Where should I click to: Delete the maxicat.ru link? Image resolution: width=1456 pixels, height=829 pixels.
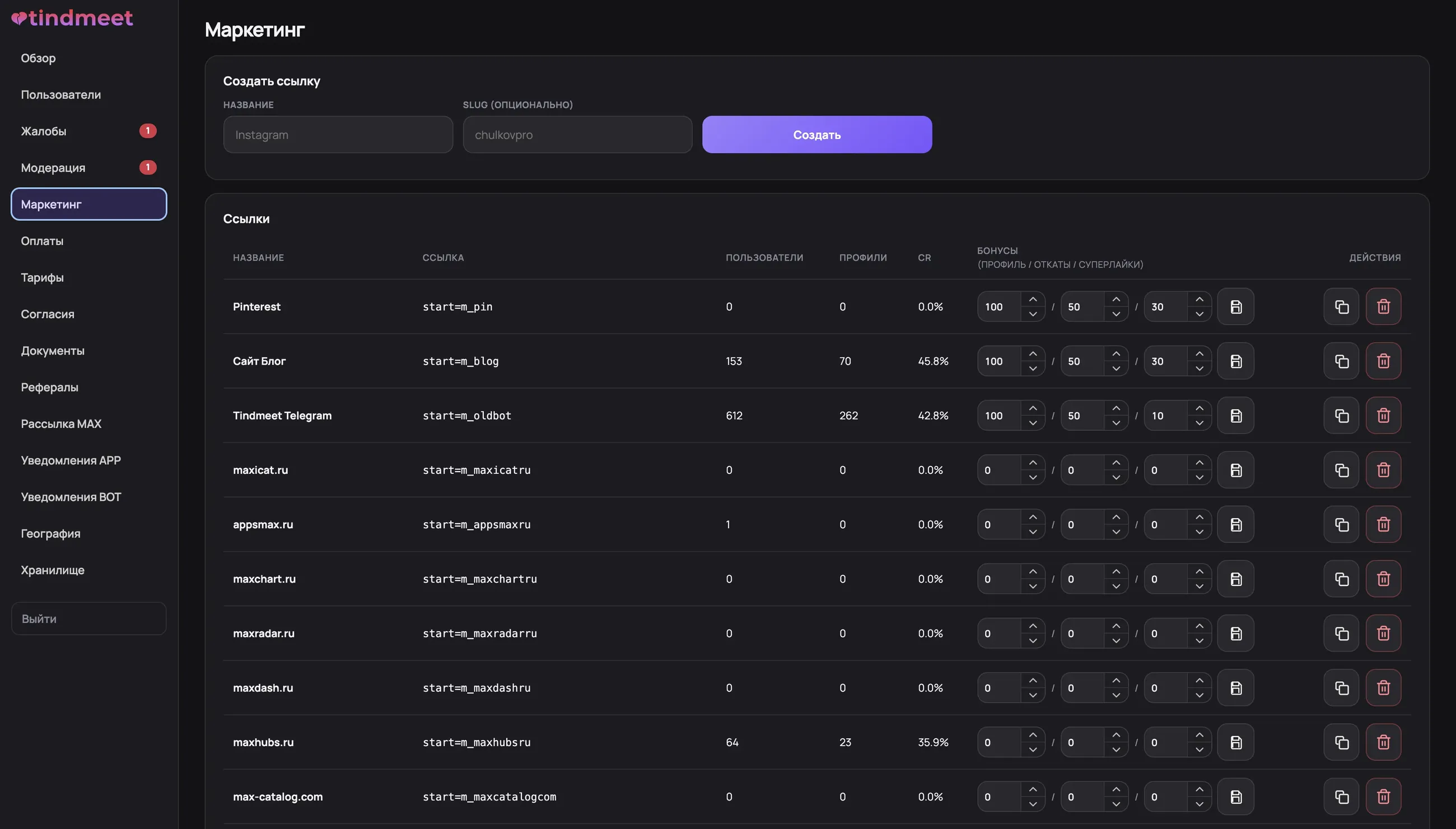coord(1383,470)
